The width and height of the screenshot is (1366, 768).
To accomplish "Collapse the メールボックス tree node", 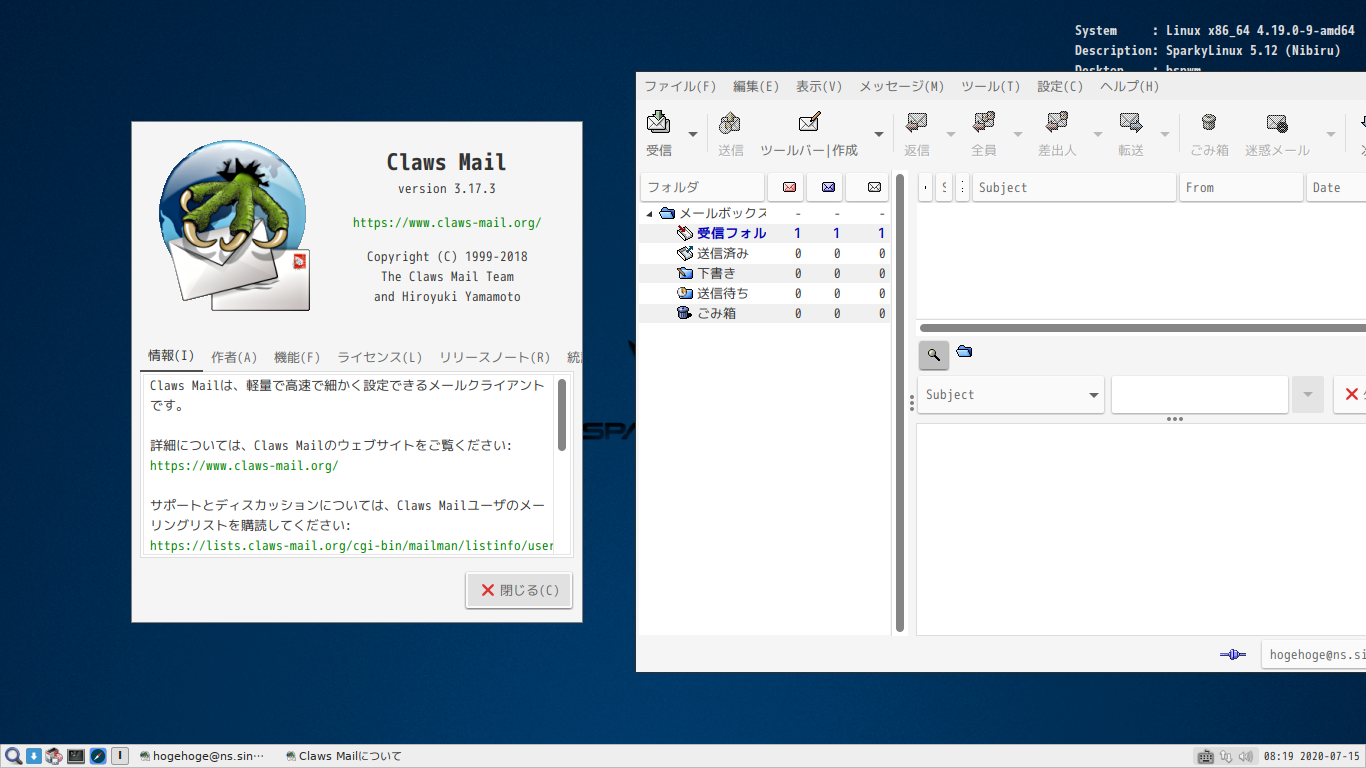I will pyautogui.click(x=649, y=214).
